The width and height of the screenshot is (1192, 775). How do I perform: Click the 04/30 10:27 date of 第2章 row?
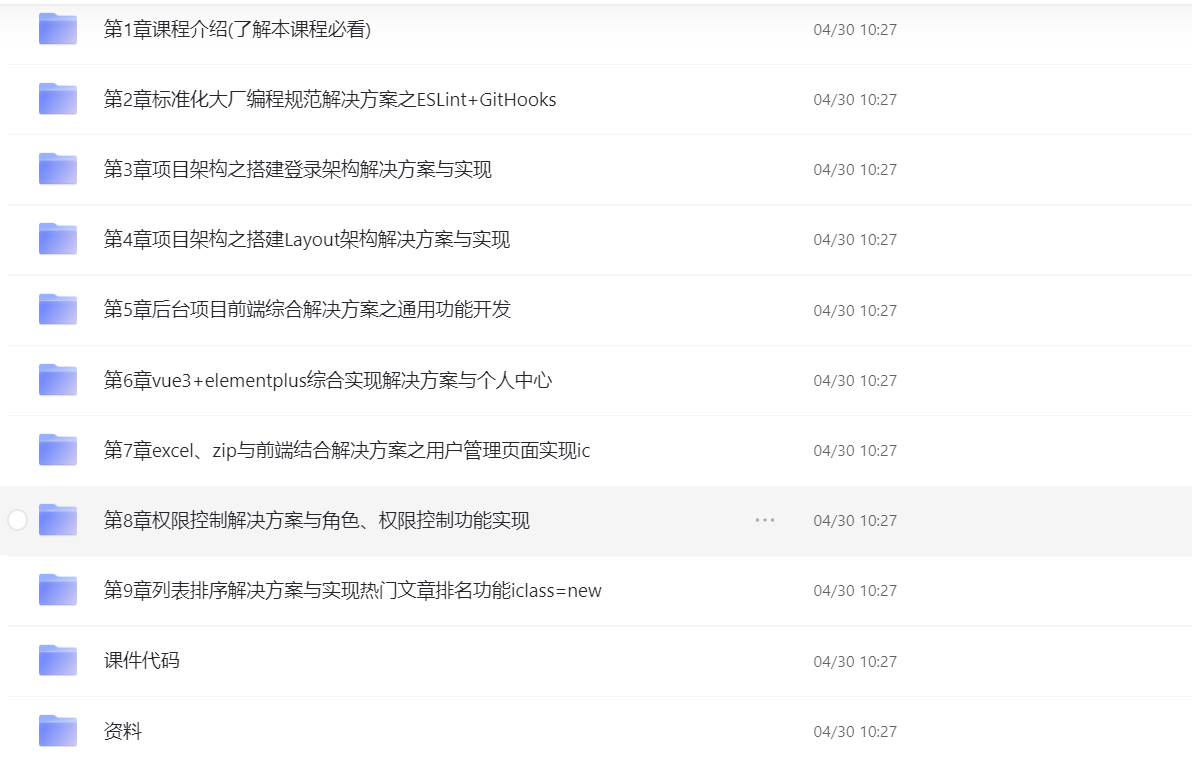[855, 100]
